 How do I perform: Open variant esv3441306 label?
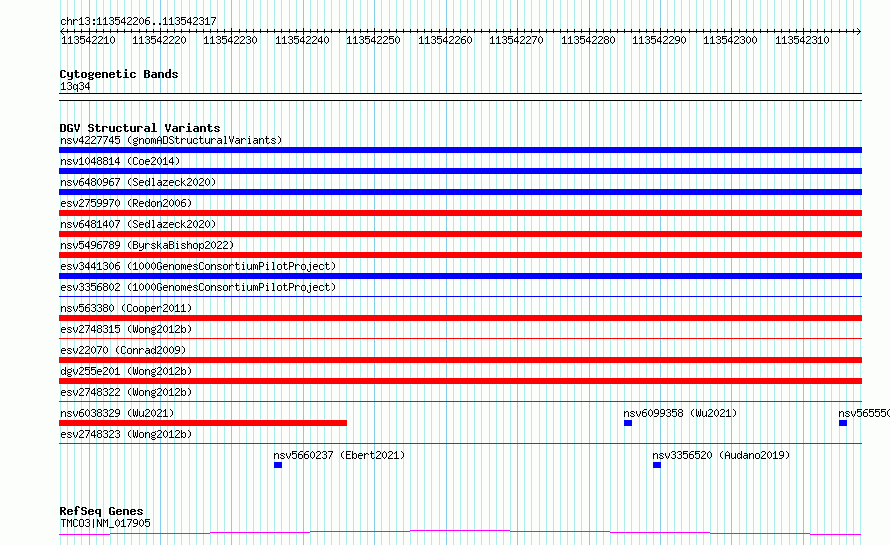pos(198,266)
